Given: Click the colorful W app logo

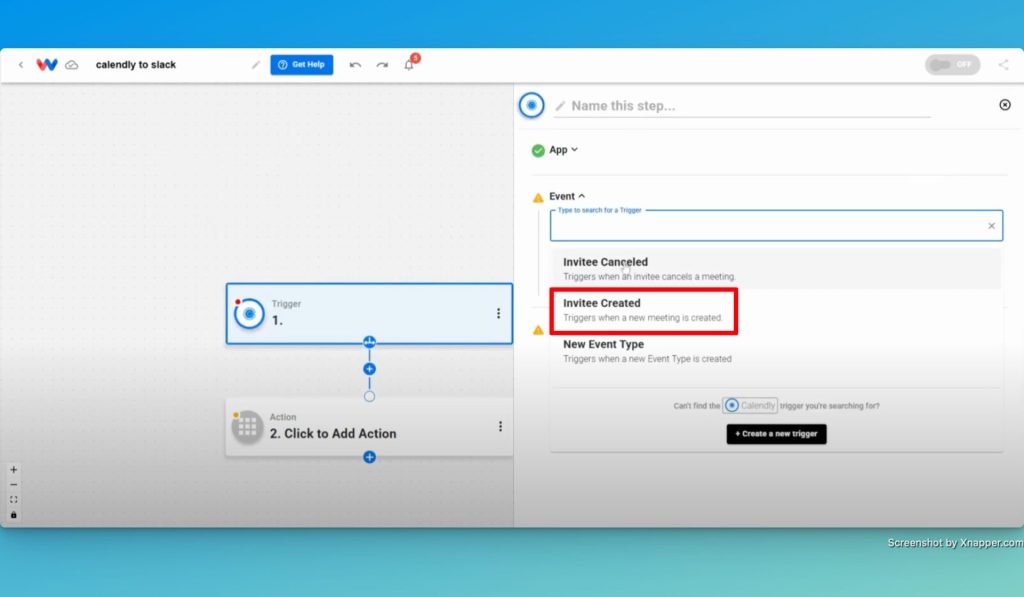Looking at the screenshot, I should [46, 65].
